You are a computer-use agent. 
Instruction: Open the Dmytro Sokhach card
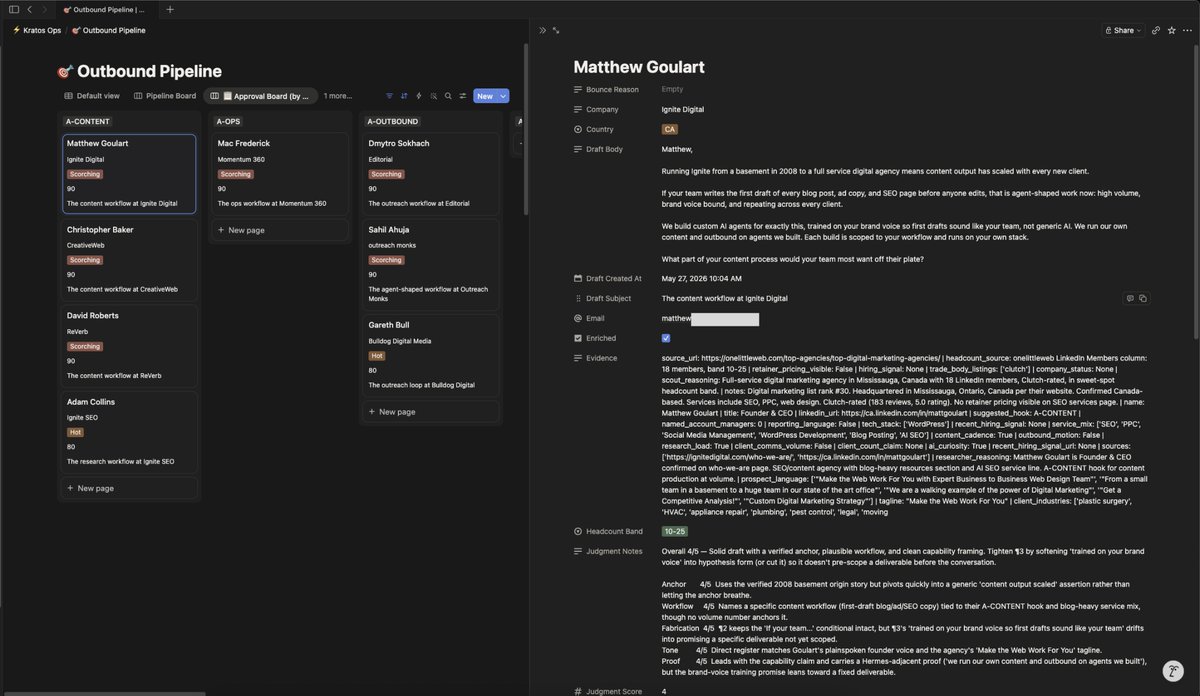click(431, 173)
